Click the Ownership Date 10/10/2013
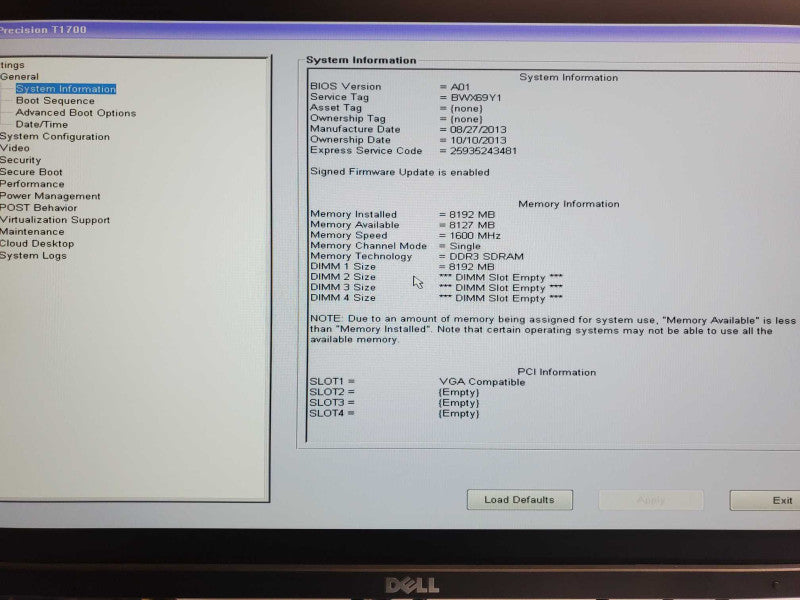Viewport: 800px width, 600px height. tap(478, 140)
